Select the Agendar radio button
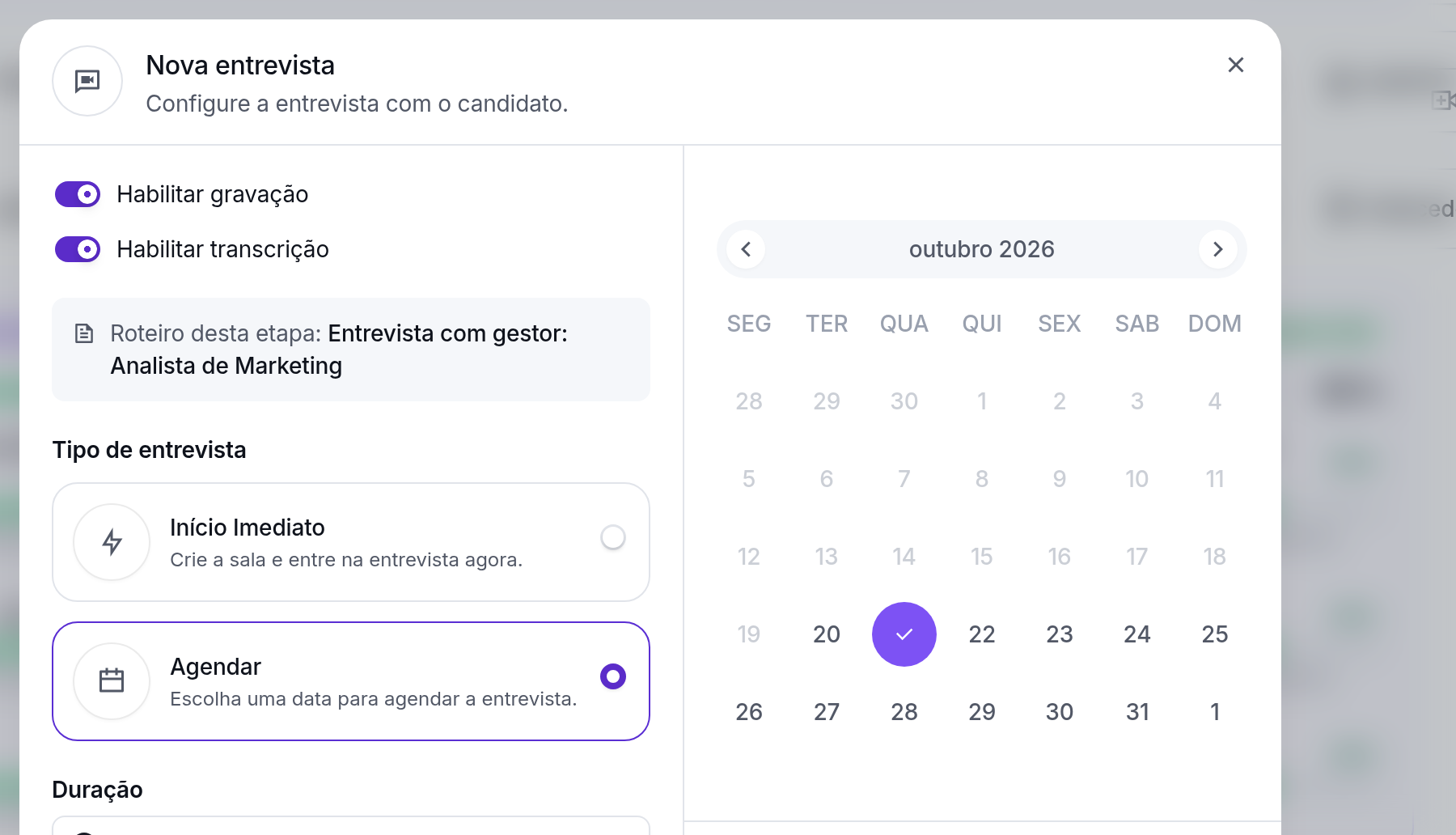This screenshot has width=1456, height=835. (x=613, y=676)
